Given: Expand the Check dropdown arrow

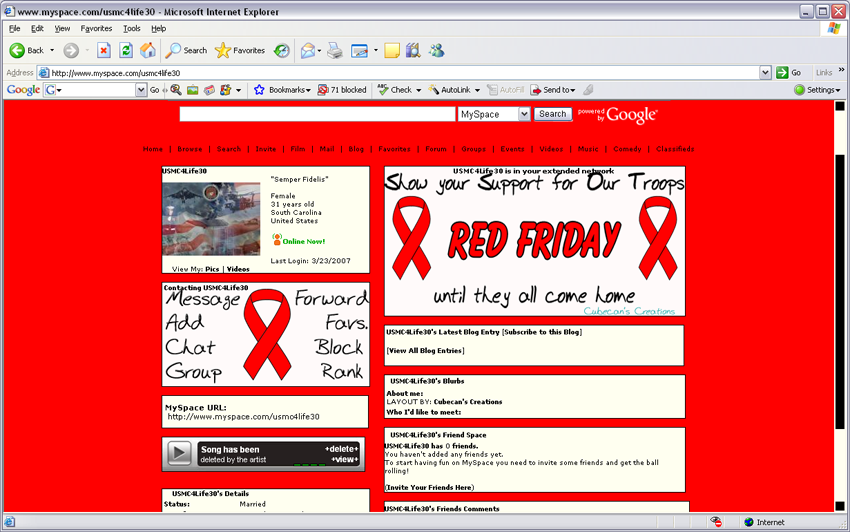Looking at the screenshot, I should pos(418,90).
